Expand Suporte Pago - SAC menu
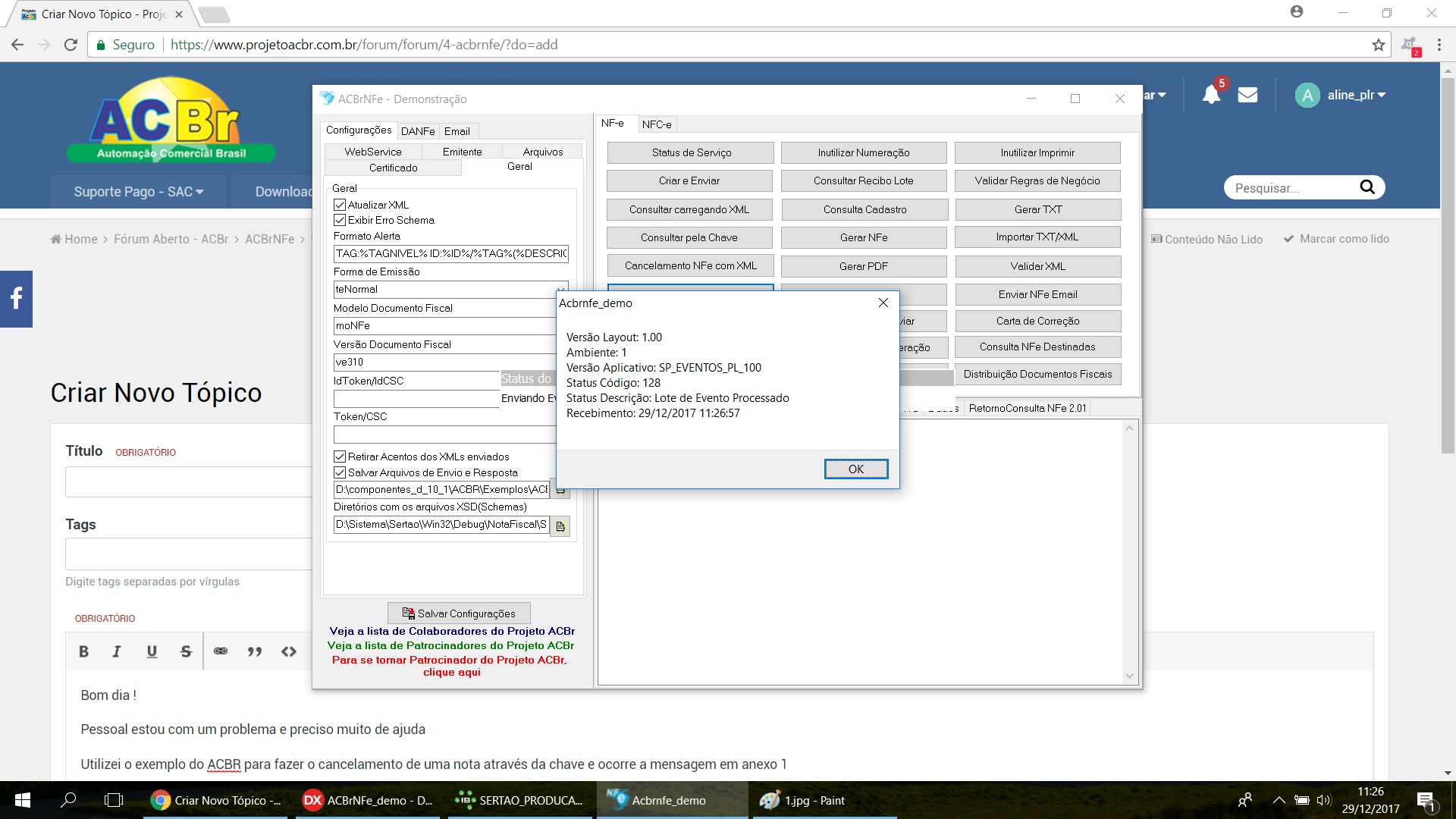 pyautogui.click(x=139, y=192)
